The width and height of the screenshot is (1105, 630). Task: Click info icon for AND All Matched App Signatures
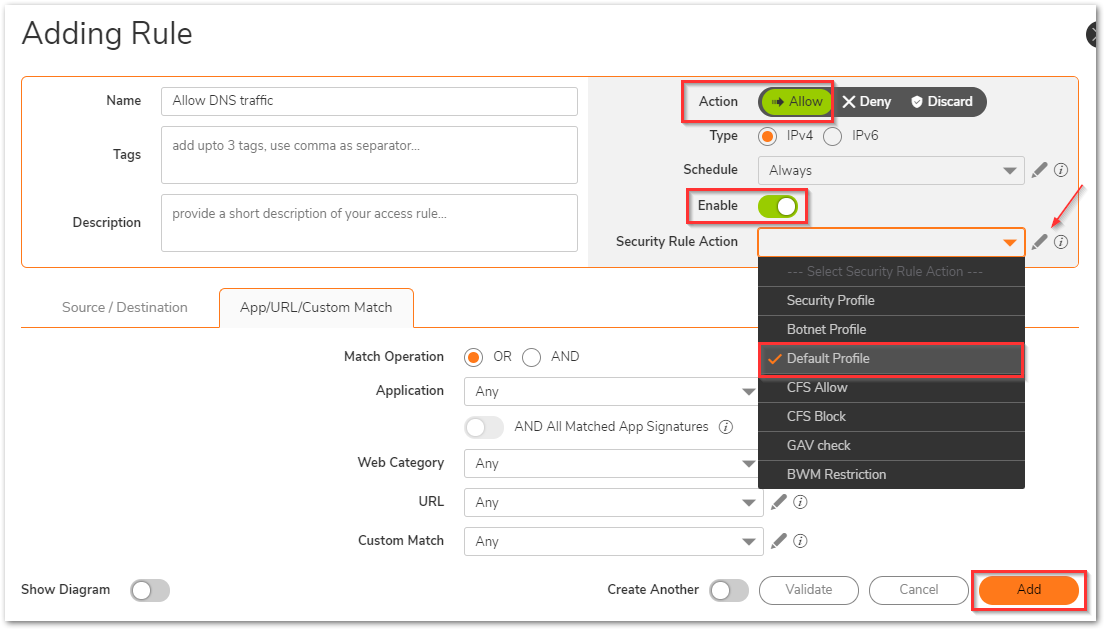pyautogui.click(x=726, y=427)
